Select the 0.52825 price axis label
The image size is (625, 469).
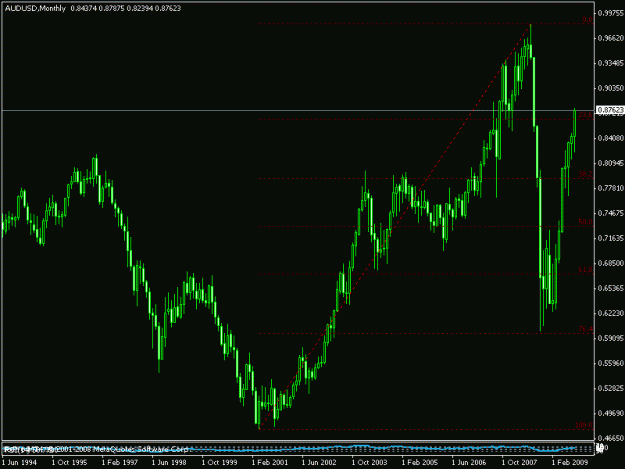(611, 388)
